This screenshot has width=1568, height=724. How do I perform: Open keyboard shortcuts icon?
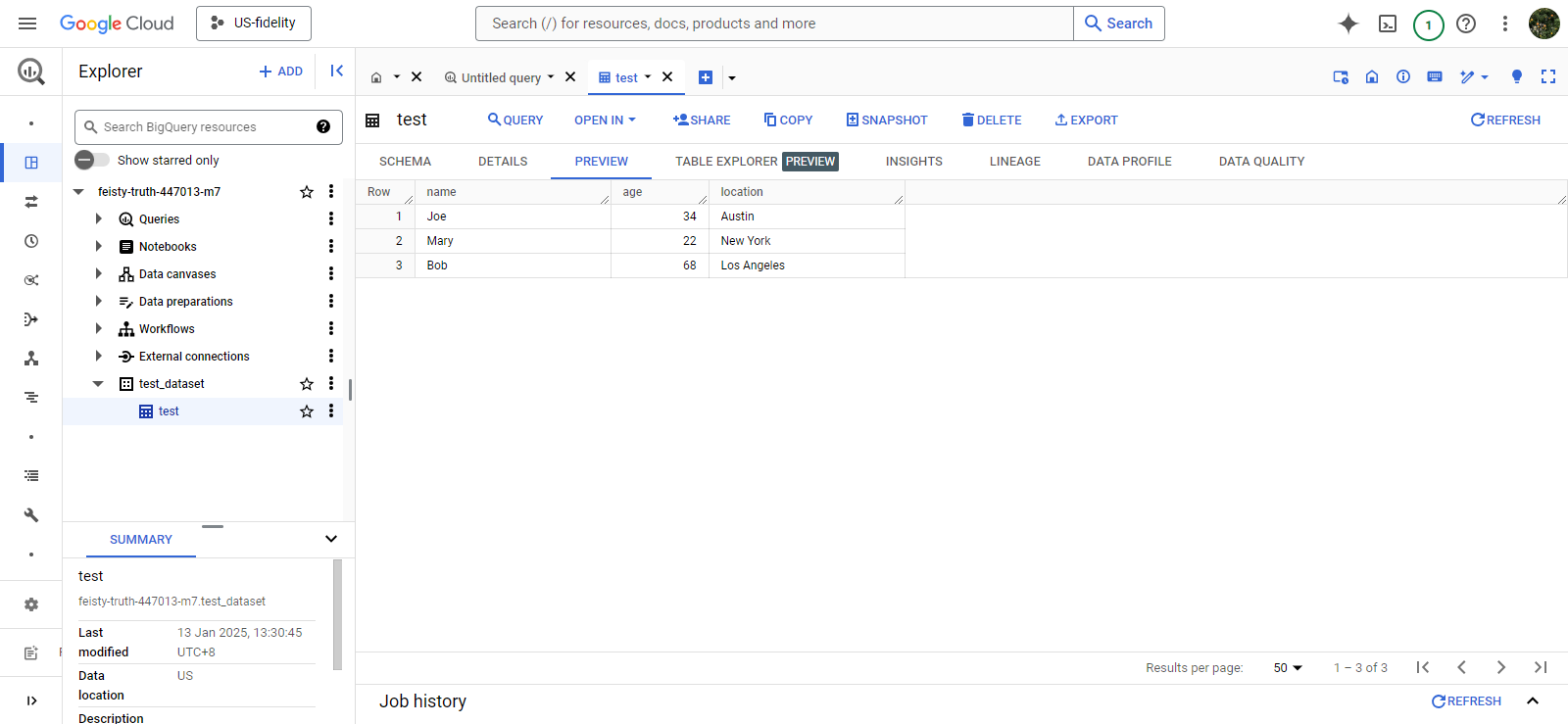click(x=1435, y=76)
